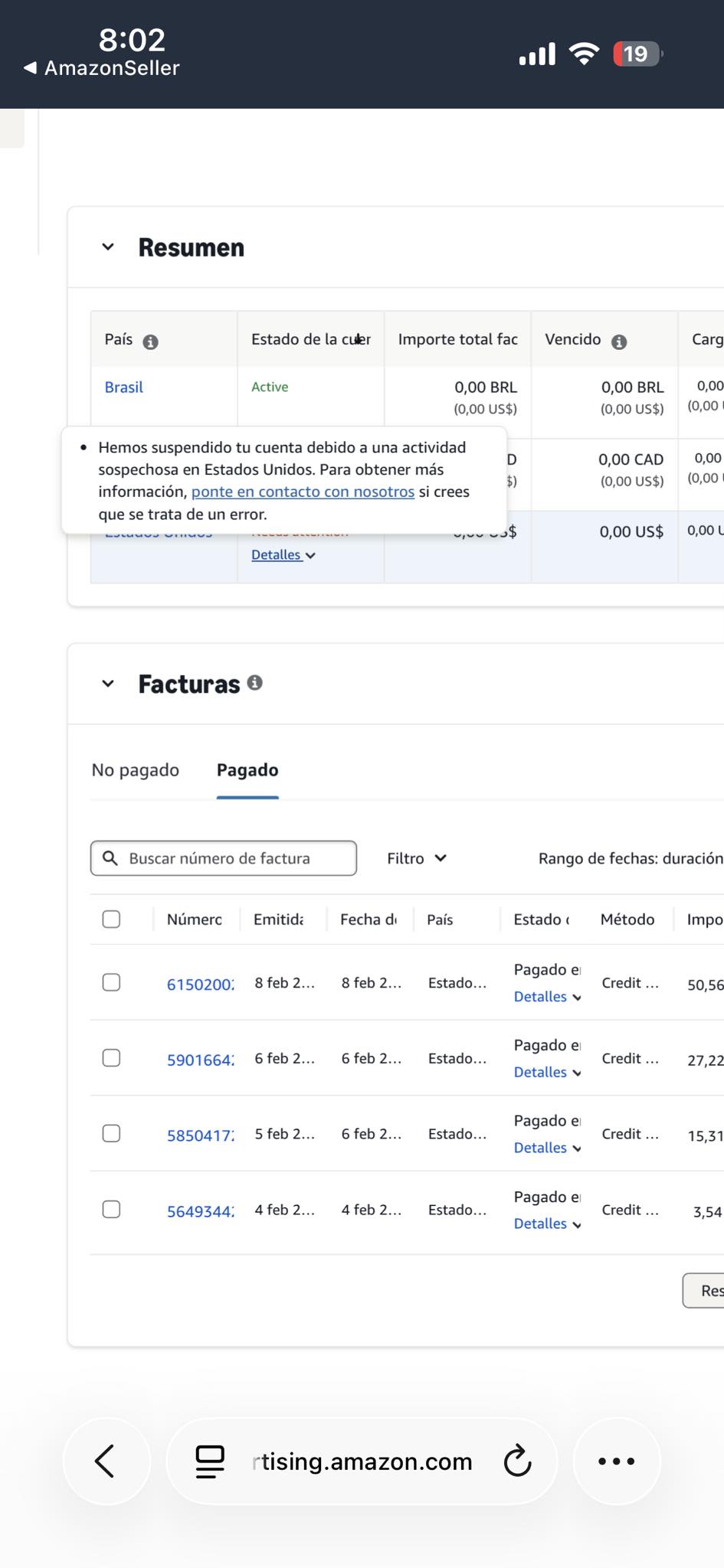Screen dimensions: 724x1568
Task: Open the "ponte en contacto con nosotros" link
Action: coord(303,492)
